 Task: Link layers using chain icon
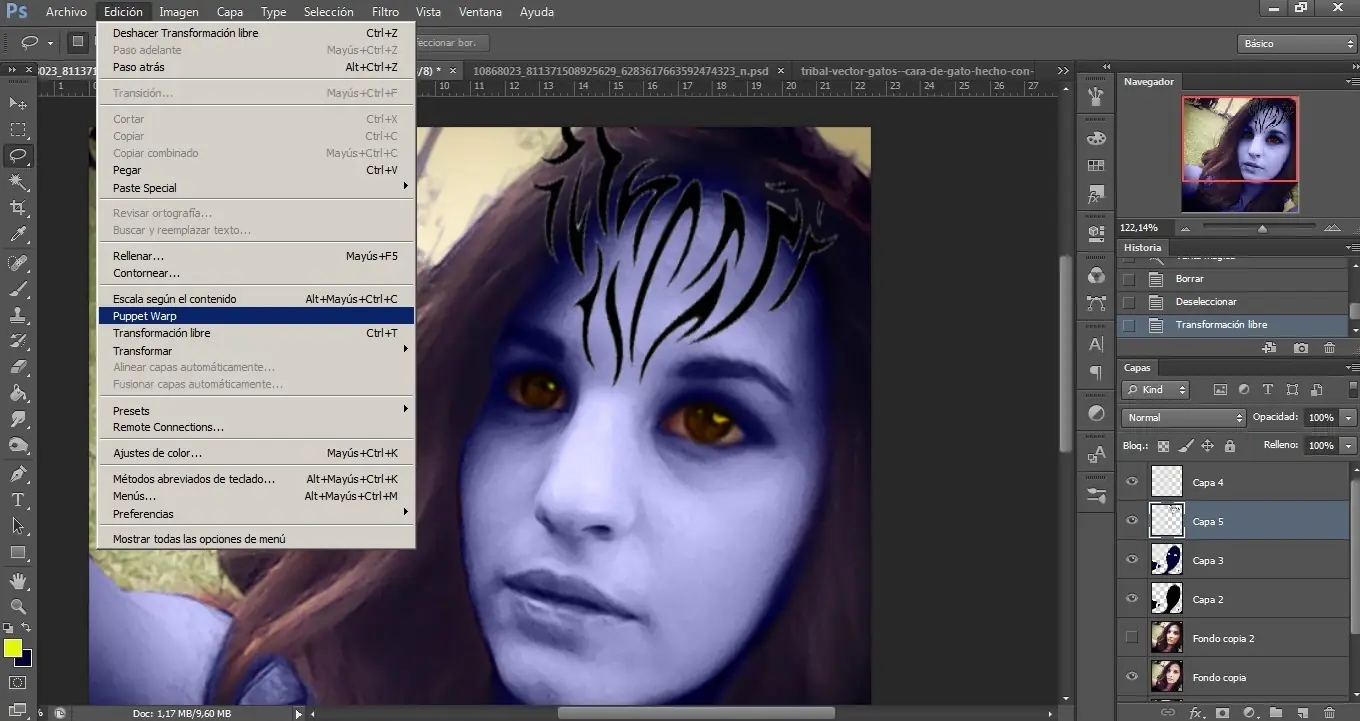pyautogui.click(x=1167, y=713)
